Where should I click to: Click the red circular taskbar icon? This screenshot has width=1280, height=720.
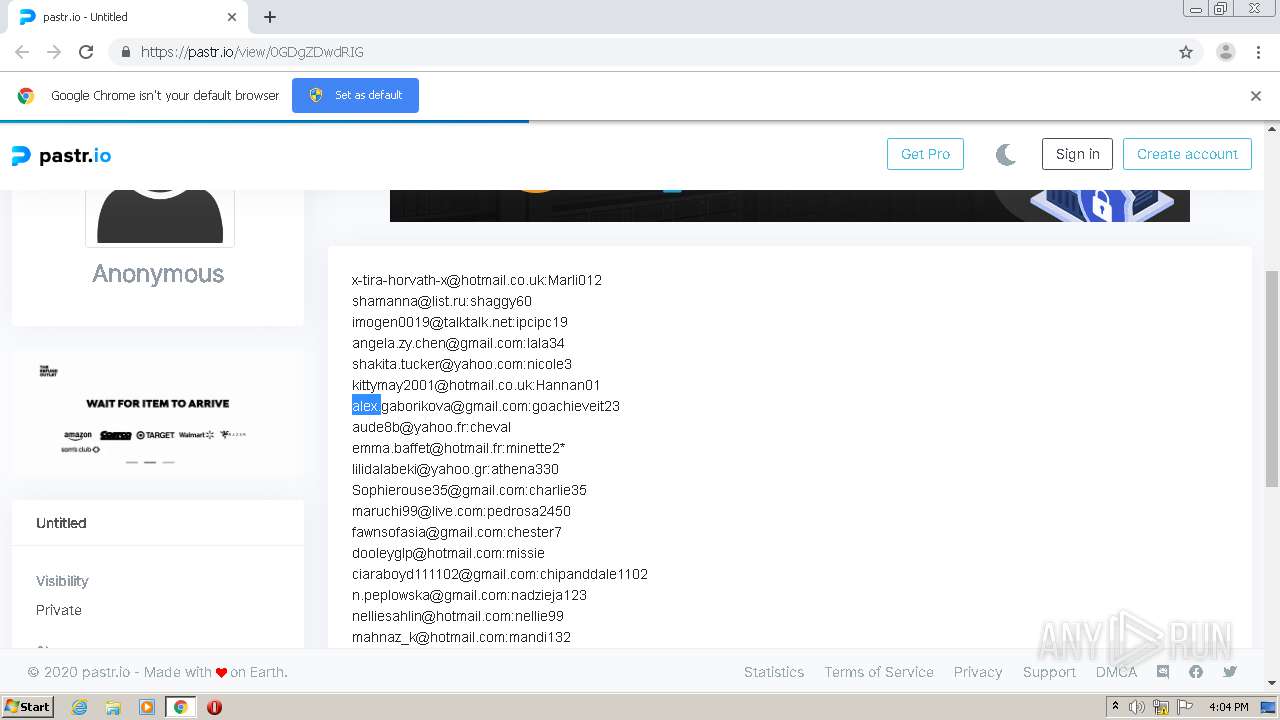[x=214, y=707]
